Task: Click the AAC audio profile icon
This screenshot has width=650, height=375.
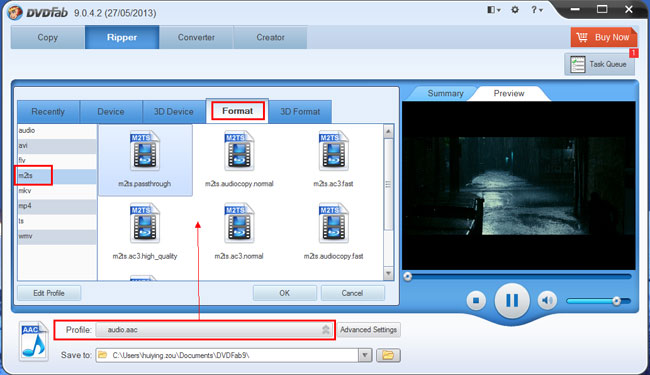Action: tap(34, 341)
